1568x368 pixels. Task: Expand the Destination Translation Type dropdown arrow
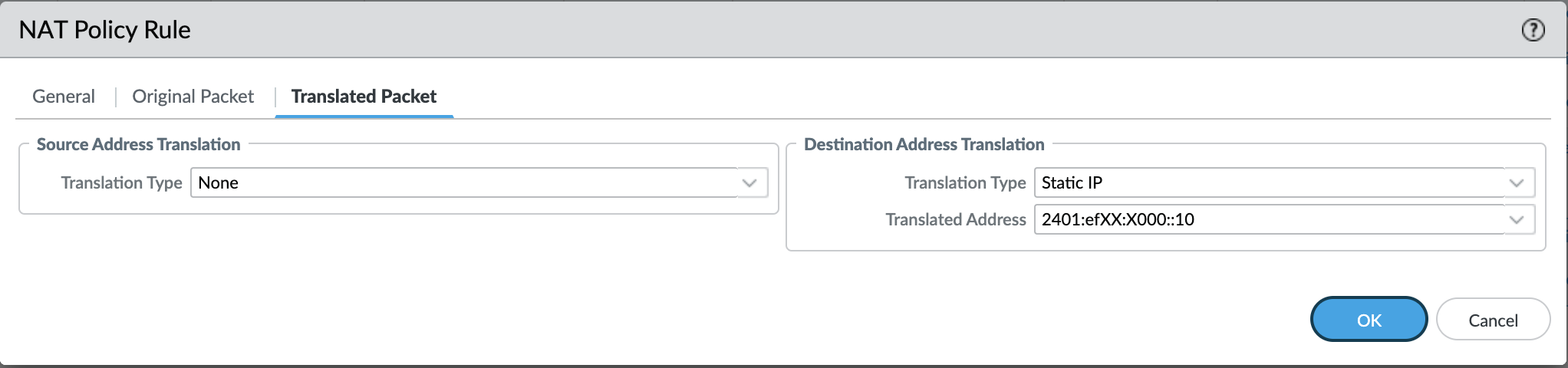tap(1516, 183)
